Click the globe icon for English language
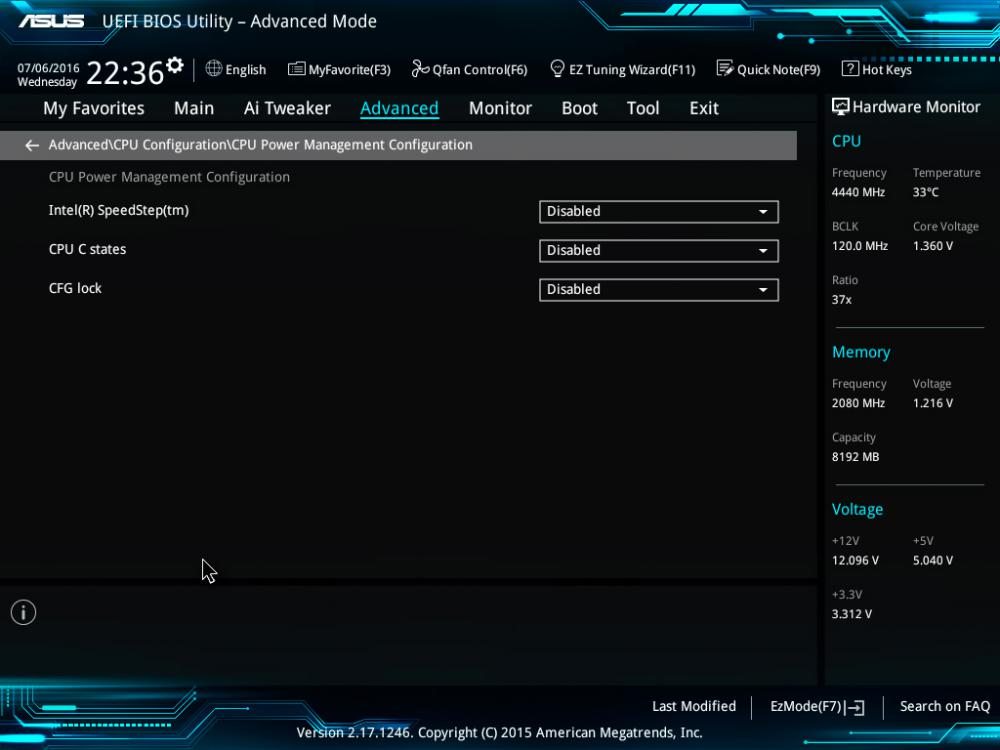The image size is (1000, 750). click(x=214, y=69)
